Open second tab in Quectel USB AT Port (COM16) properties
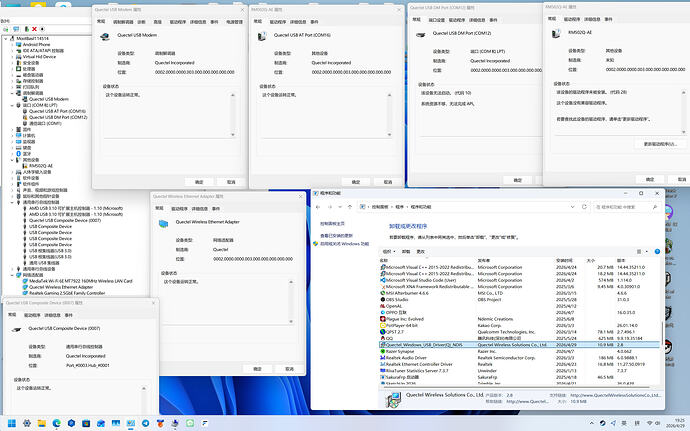The height and width of the screenshot is (431, 690). coord(278,22)
